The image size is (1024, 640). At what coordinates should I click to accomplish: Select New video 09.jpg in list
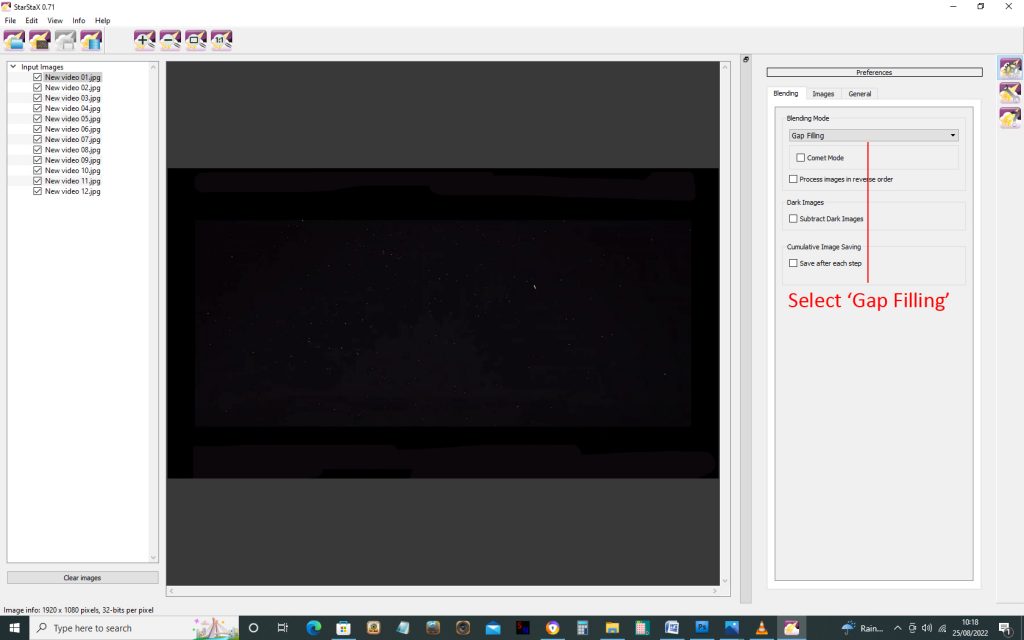[x=72, y=160]
